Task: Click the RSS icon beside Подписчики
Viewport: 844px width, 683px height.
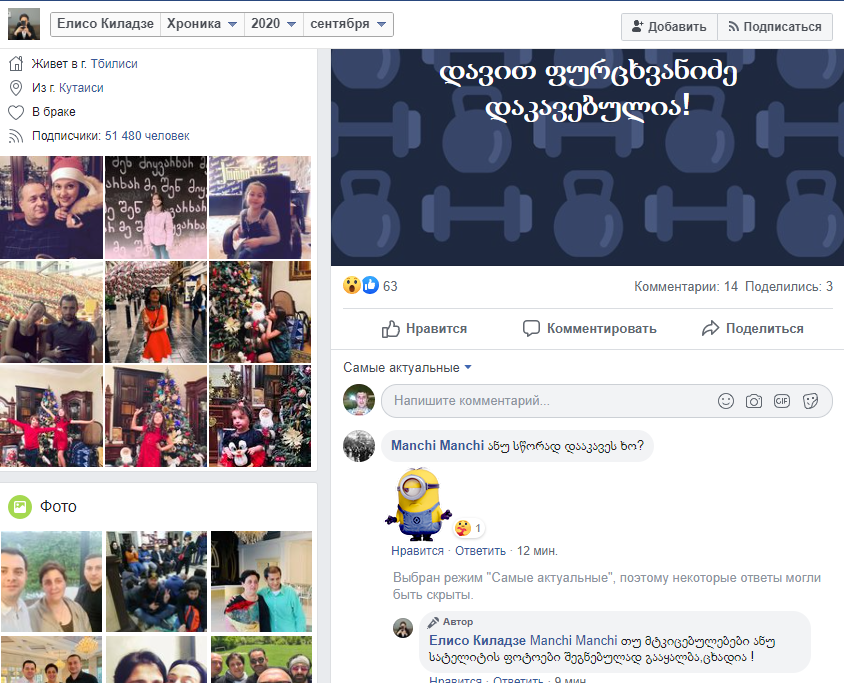Action: [16, 136]
